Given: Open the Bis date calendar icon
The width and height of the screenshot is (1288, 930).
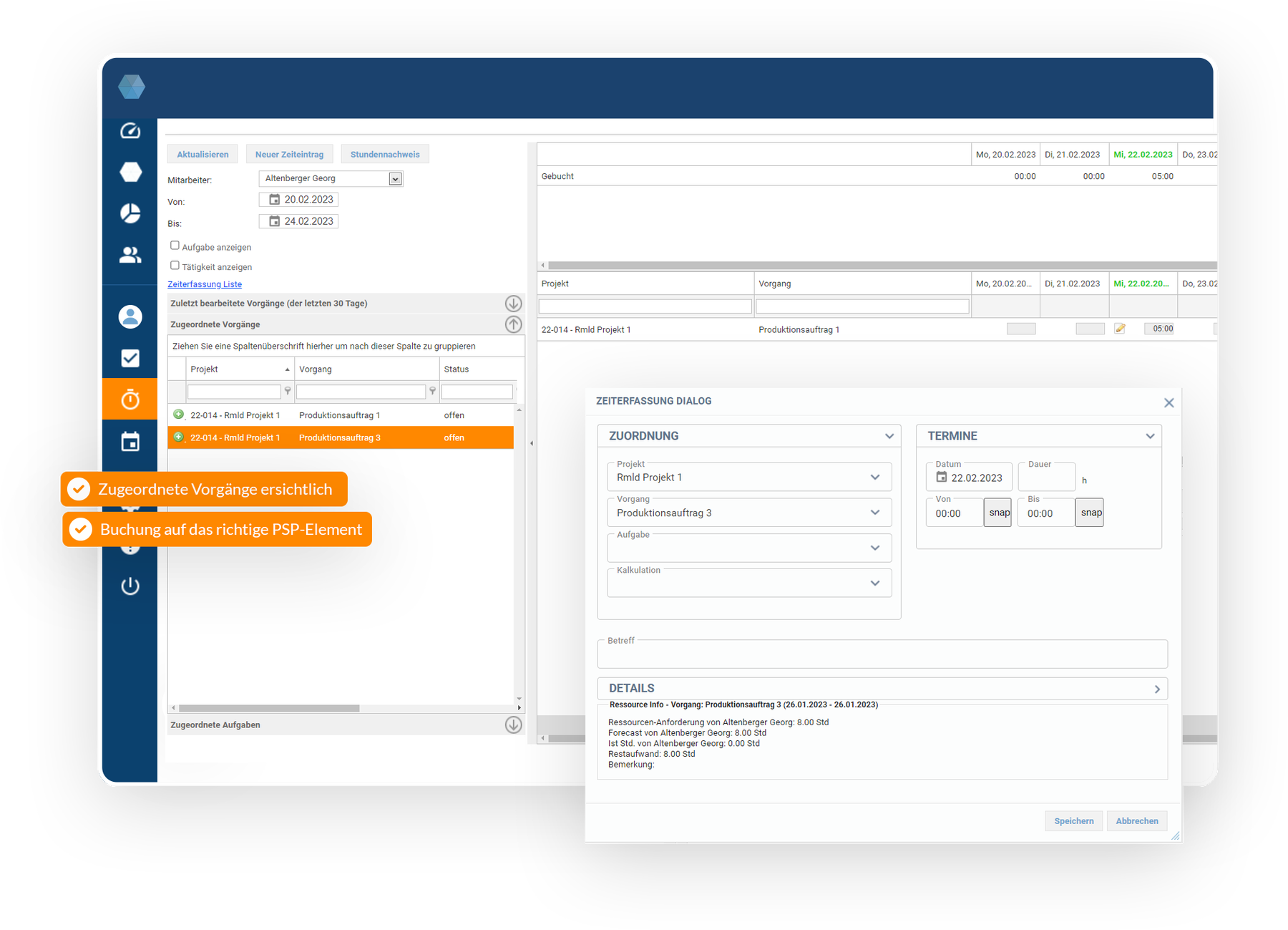Looking at the screenshot, I should click(274, 221).
